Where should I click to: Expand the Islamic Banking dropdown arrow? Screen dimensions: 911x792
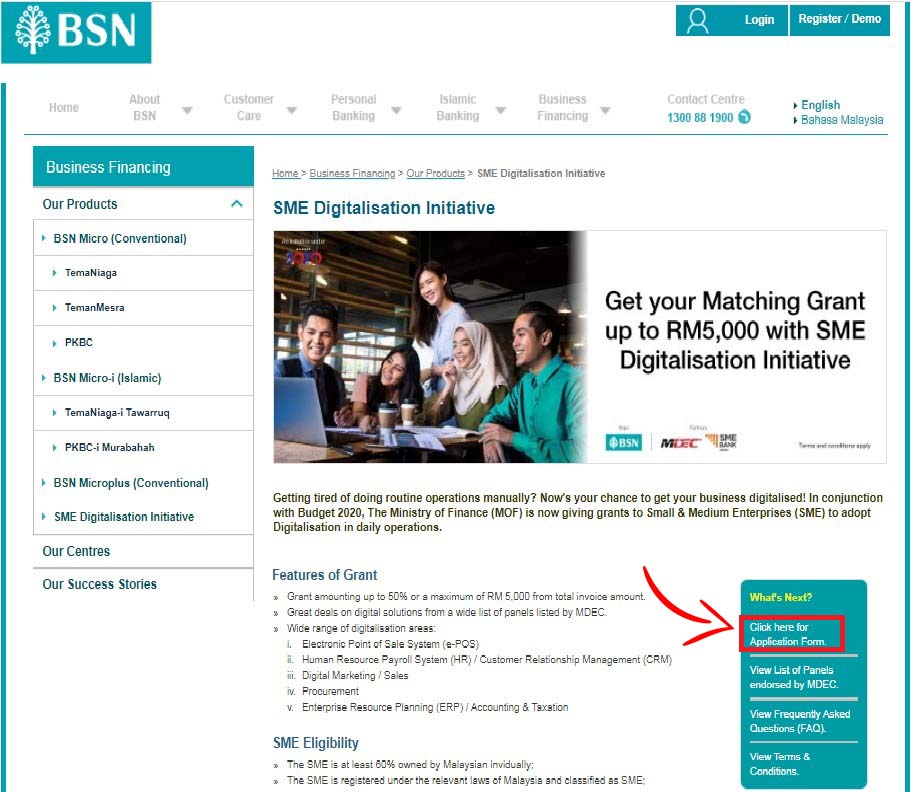(x=501, y=110)
